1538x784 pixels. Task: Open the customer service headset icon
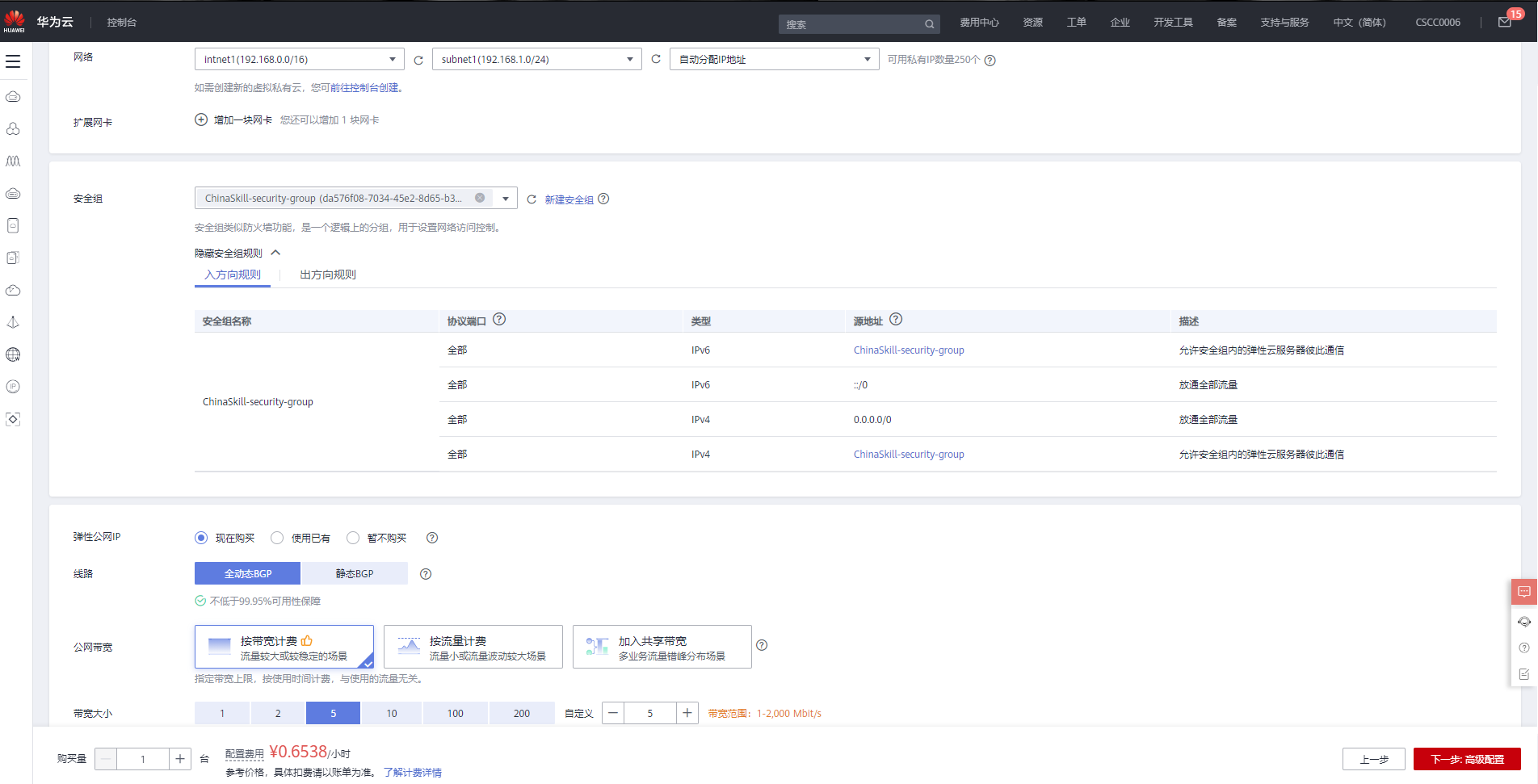tap(1524, 622)
